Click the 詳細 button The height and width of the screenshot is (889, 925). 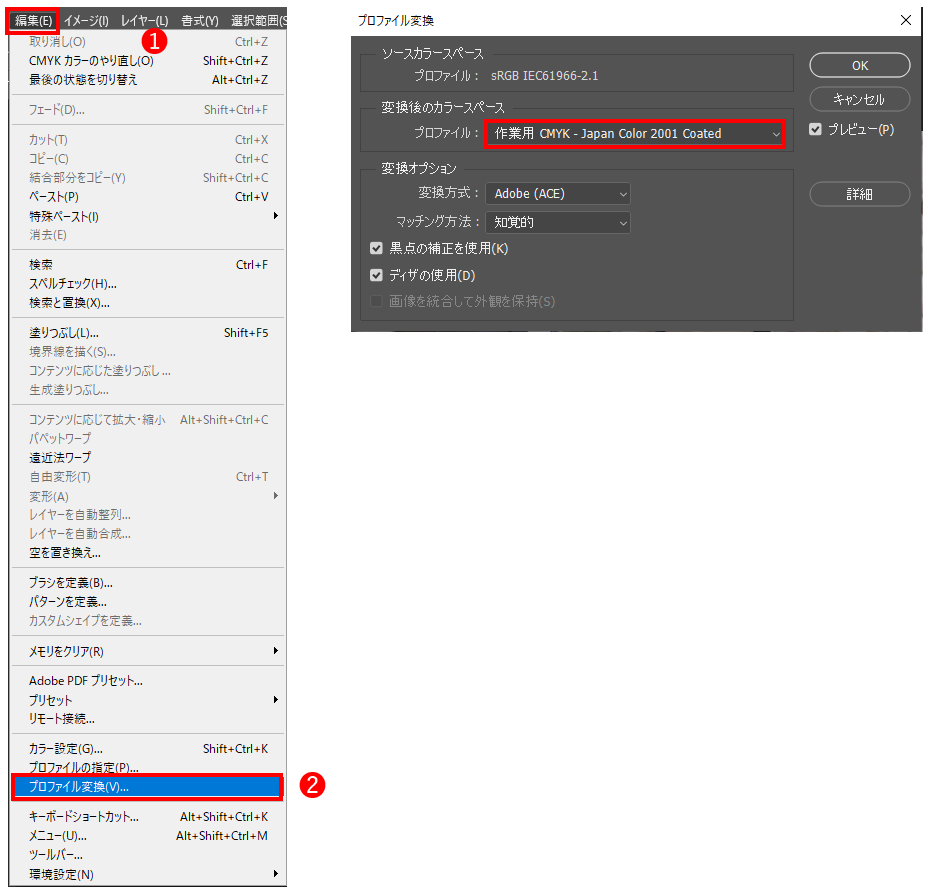tap(859, 194)
